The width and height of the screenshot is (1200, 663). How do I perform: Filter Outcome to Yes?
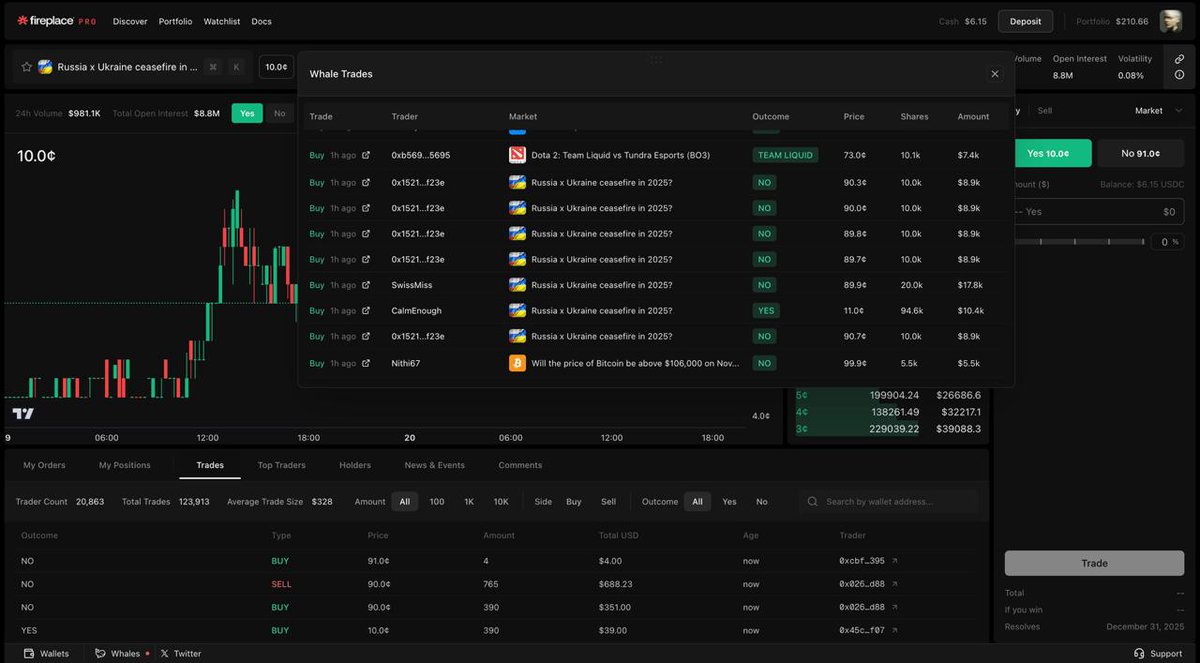click(729, 502)
